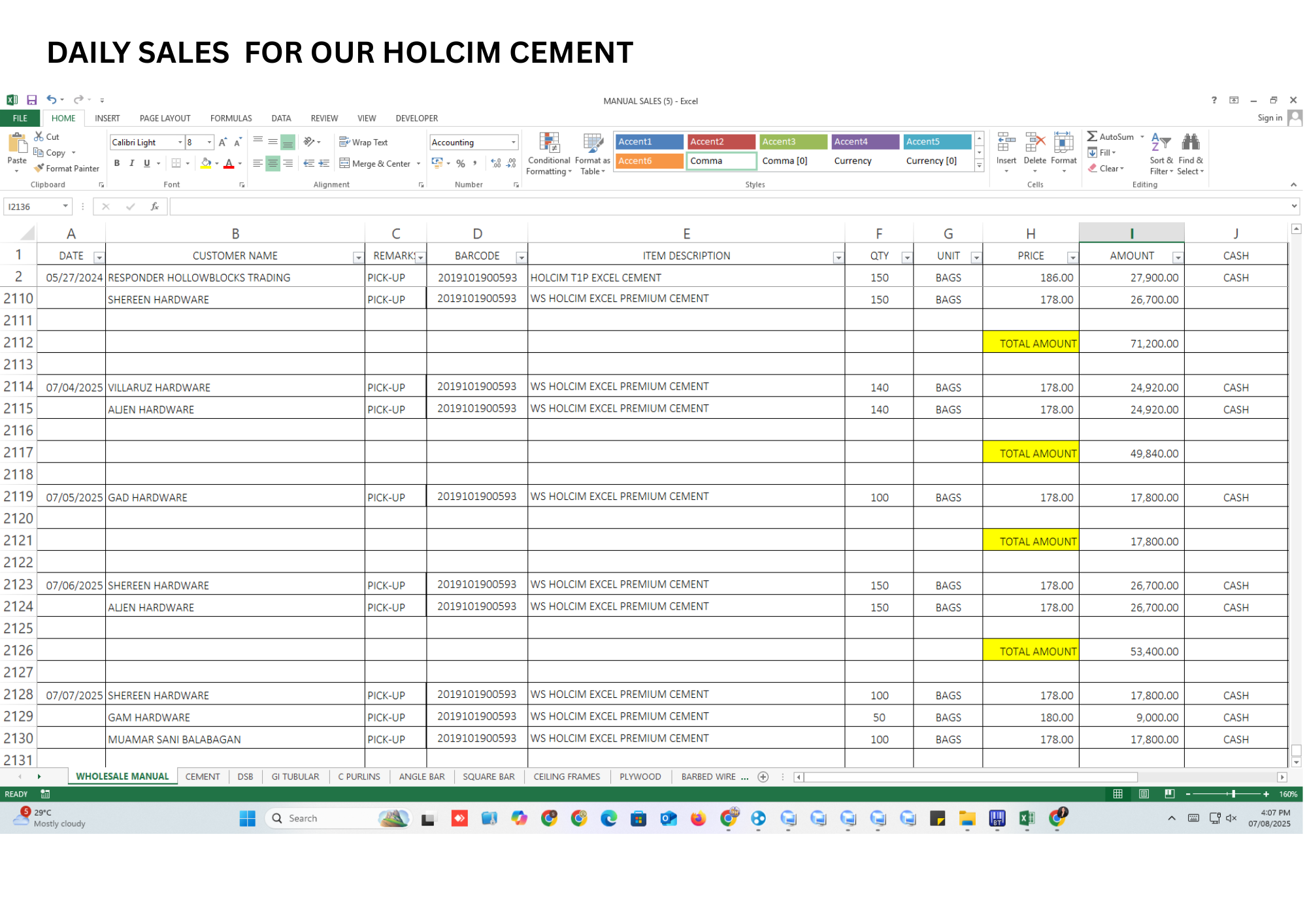Click Decrease Indent icon
The width and height of the screenshot is (1307, 924).
pyautogui.click(x=309, y=163)
